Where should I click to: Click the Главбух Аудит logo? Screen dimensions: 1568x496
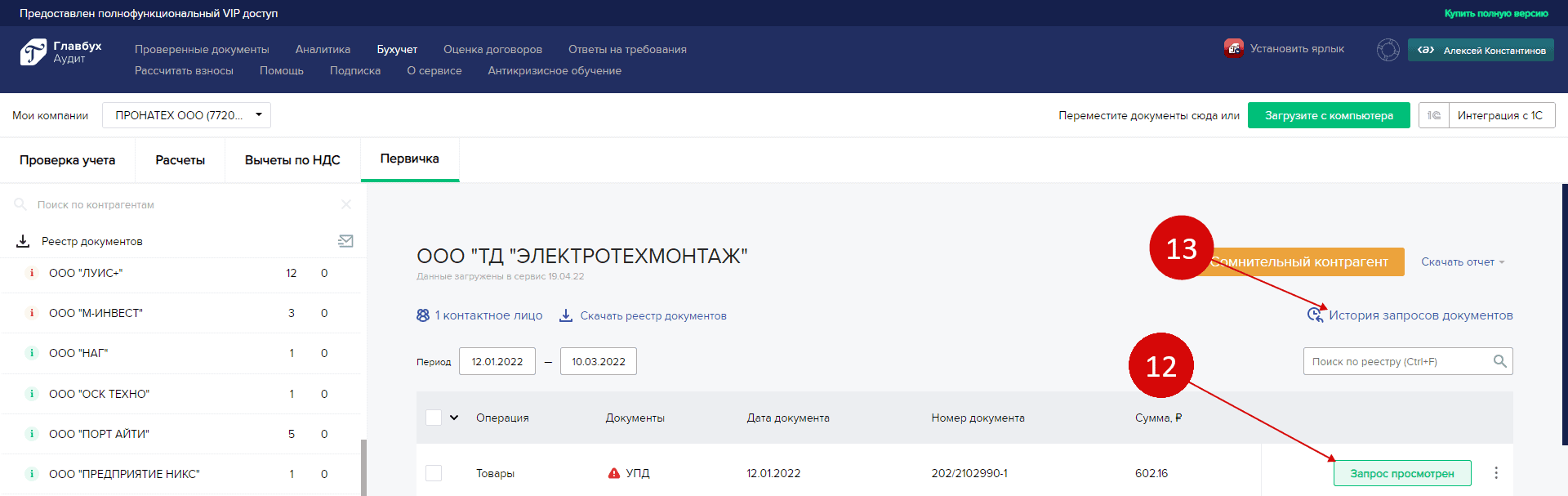(x=60, y=51)
